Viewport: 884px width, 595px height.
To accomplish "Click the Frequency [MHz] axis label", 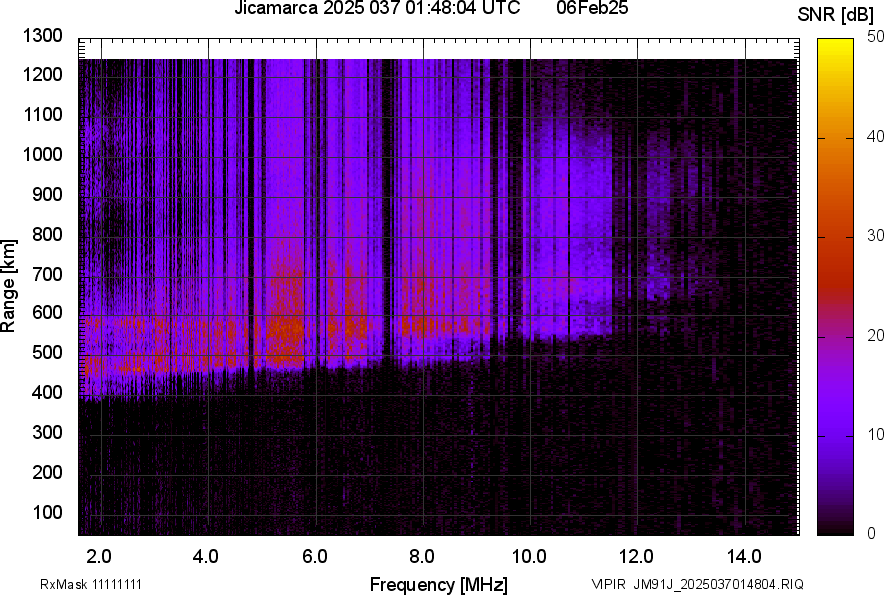I will click(x=438, y=584).
